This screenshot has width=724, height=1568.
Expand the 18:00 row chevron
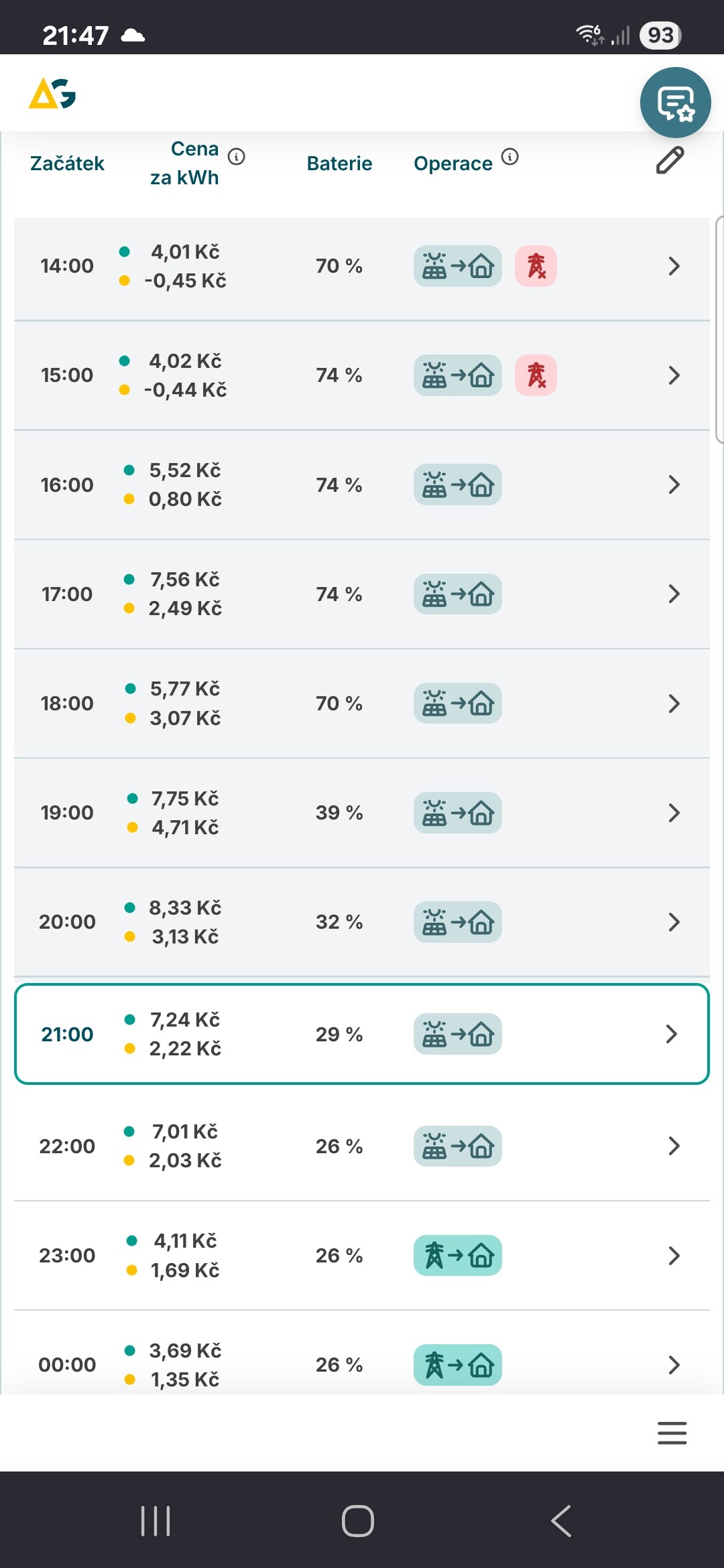(x=674, y=704)
